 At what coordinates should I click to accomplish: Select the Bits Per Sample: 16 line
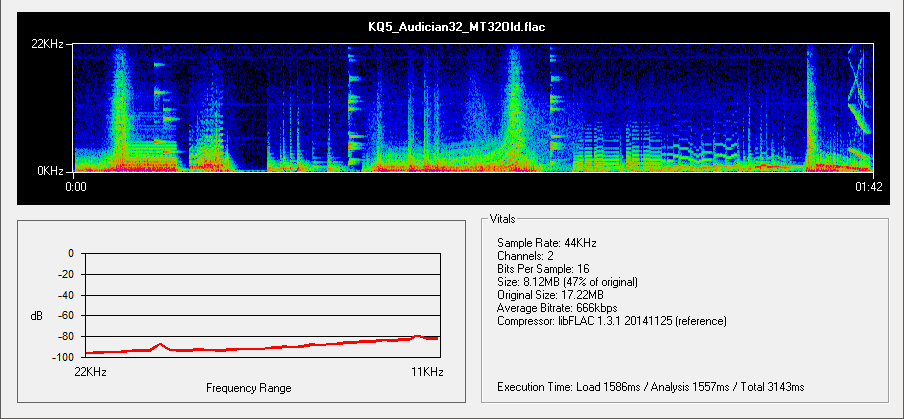[x=548, y=269]
